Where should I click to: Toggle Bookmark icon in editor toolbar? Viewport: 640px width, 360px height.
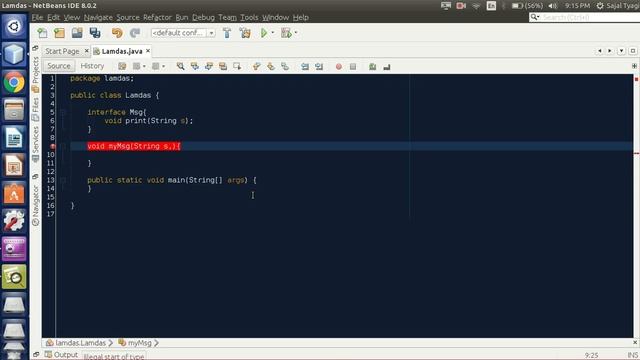pyautogui.click(x=285, y=66)
